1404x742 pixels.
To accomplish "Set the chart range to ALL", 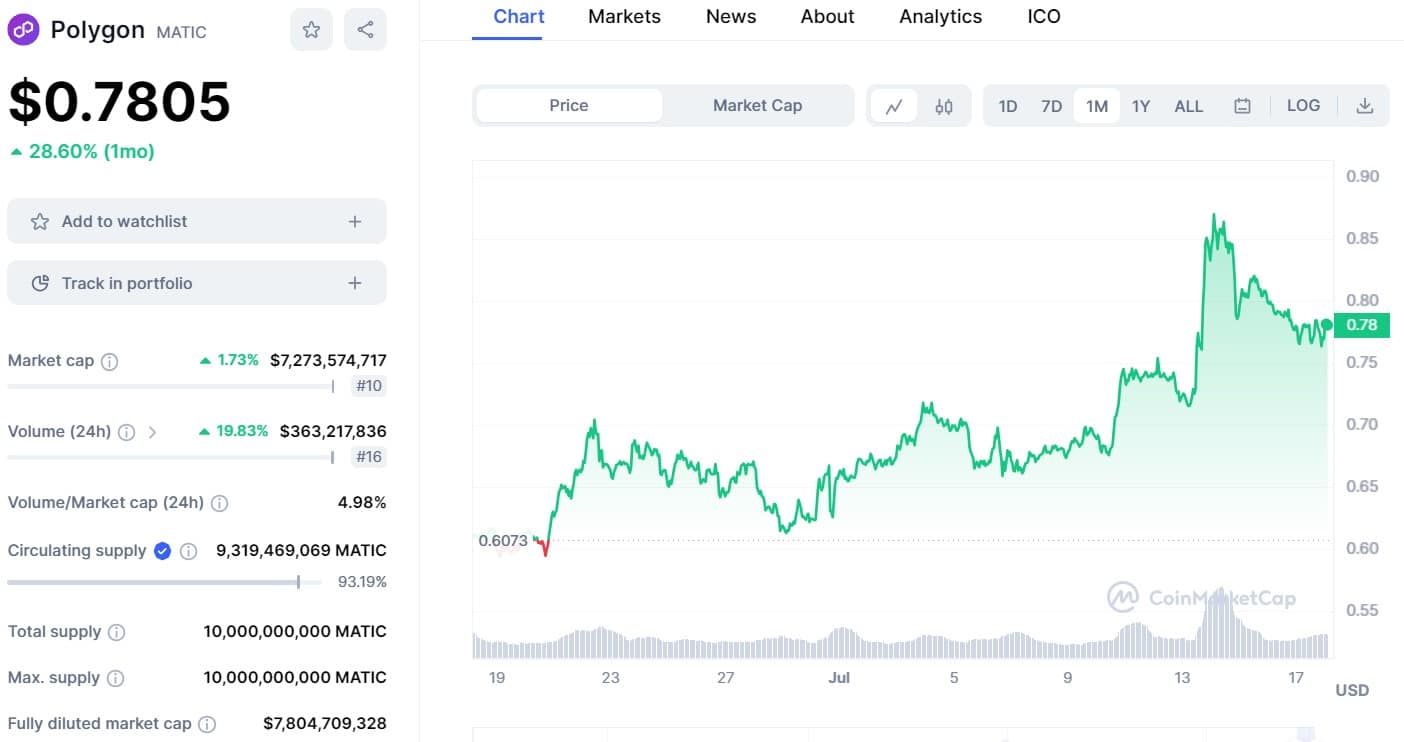I will [x=1189, y=106].
